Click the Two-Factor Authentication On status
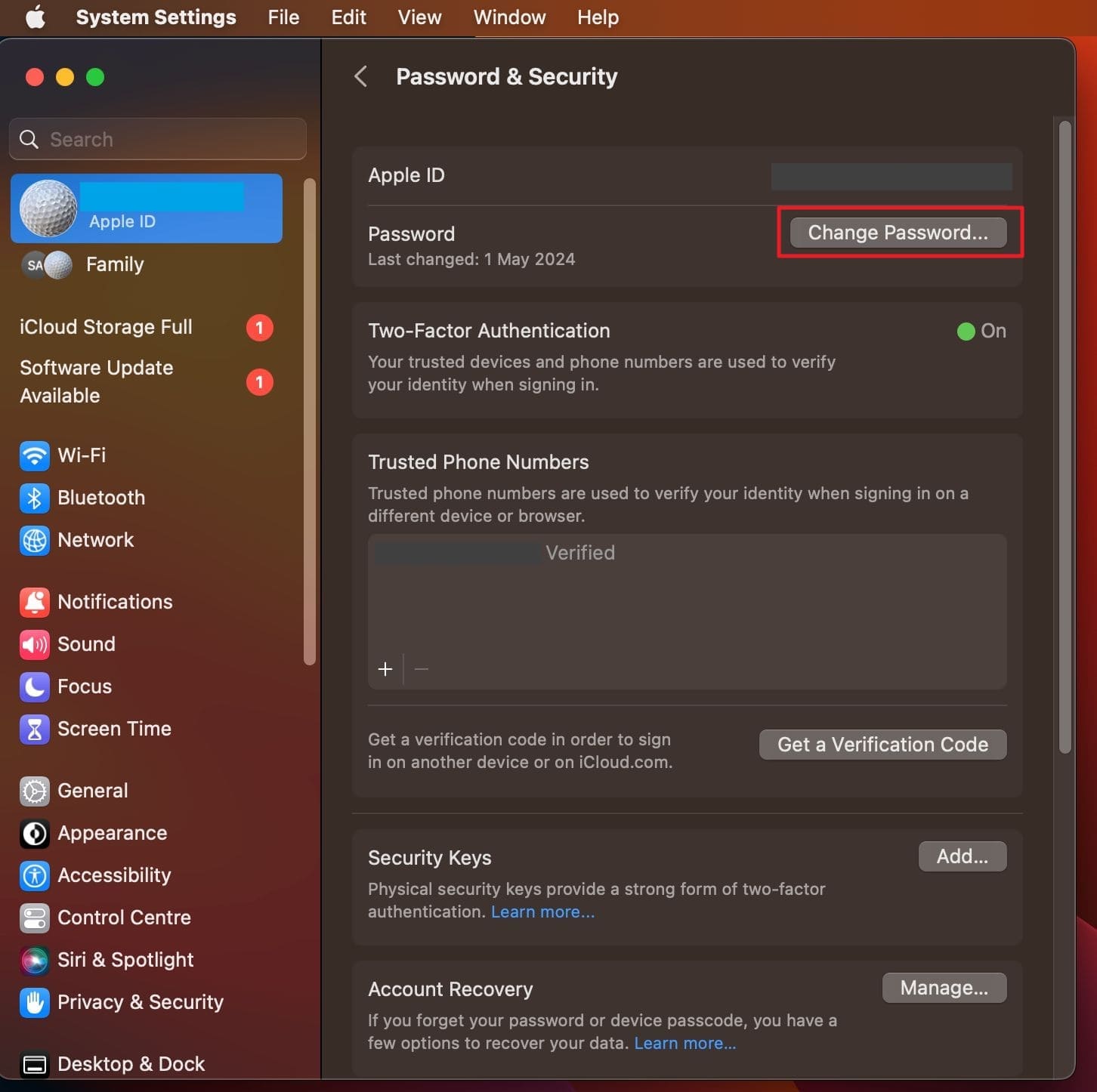The width and height of the screenshot is (1097, 1092). point(981,331)
